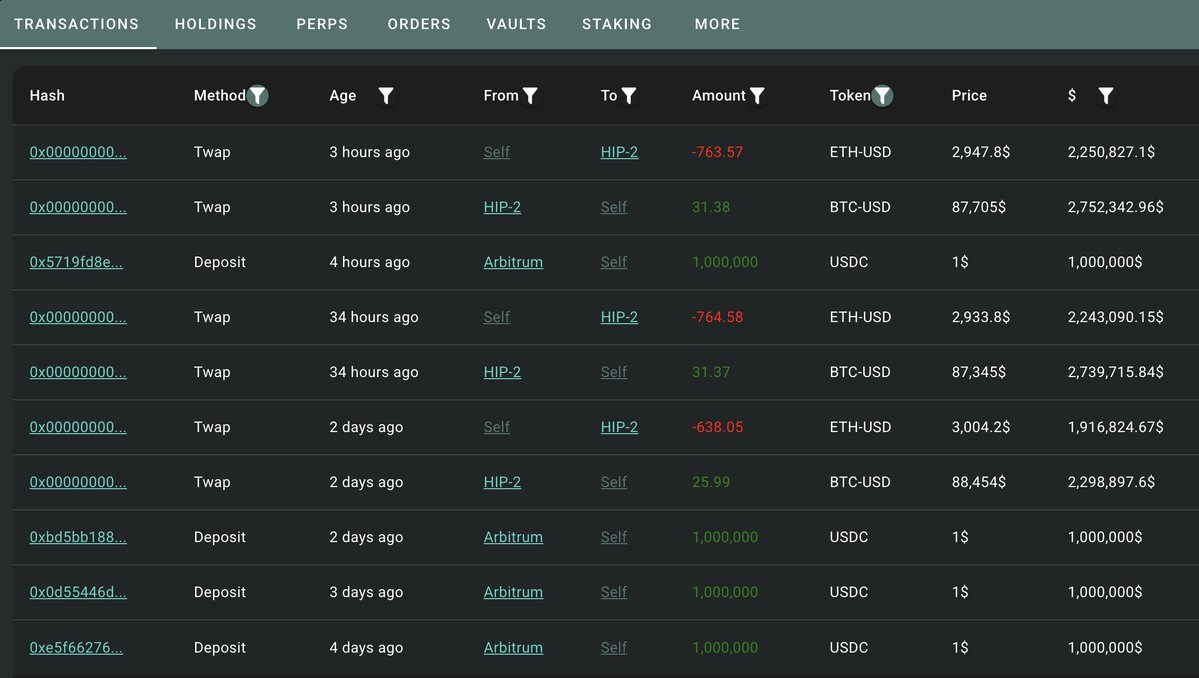The height and width of the screenshot is (678, 1199).
Task: Click HIP-2 link in first Twap row
Action: (619, 152)
